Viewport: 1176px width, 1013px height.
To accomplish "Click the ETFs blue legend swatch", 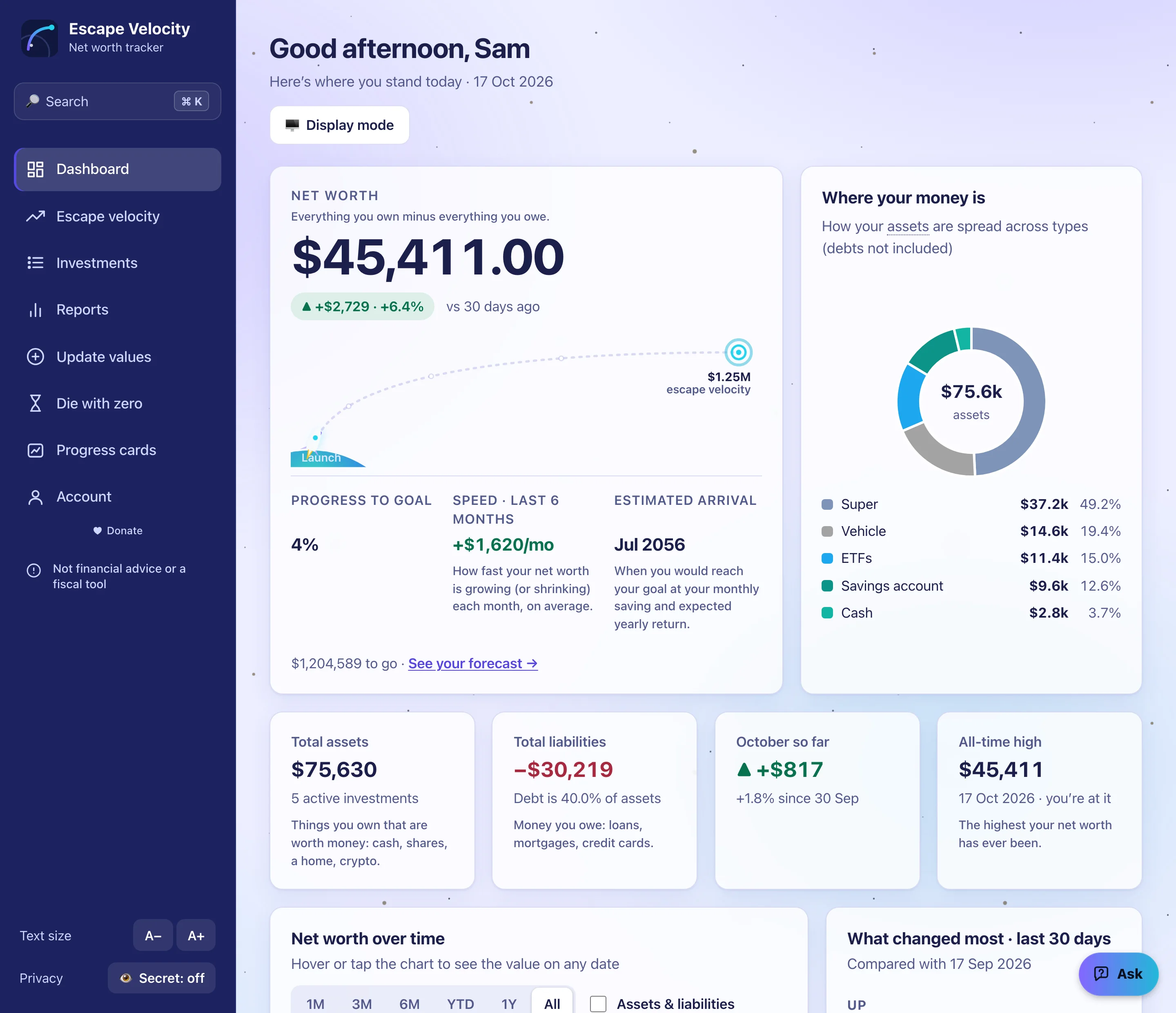I will click(x=828, y=558).
